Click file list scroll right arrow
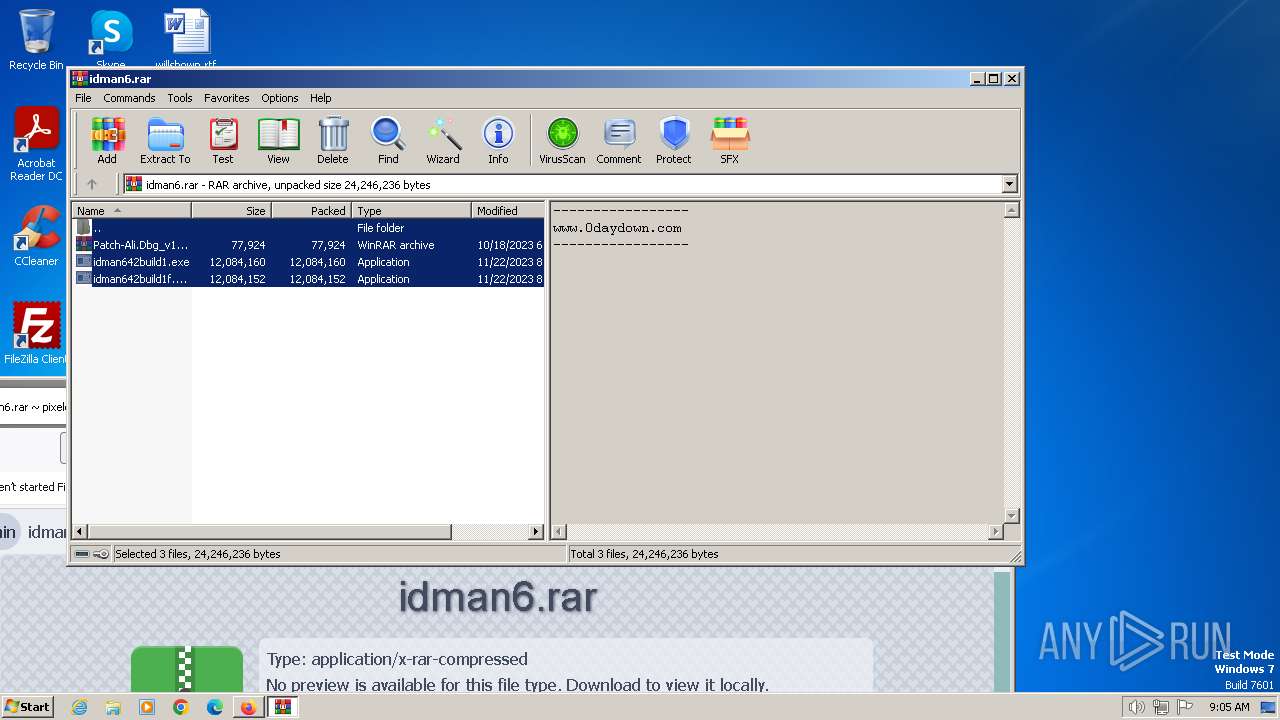Image resolution: width=1280 pixels, height=720 pixels. [536, 532]
